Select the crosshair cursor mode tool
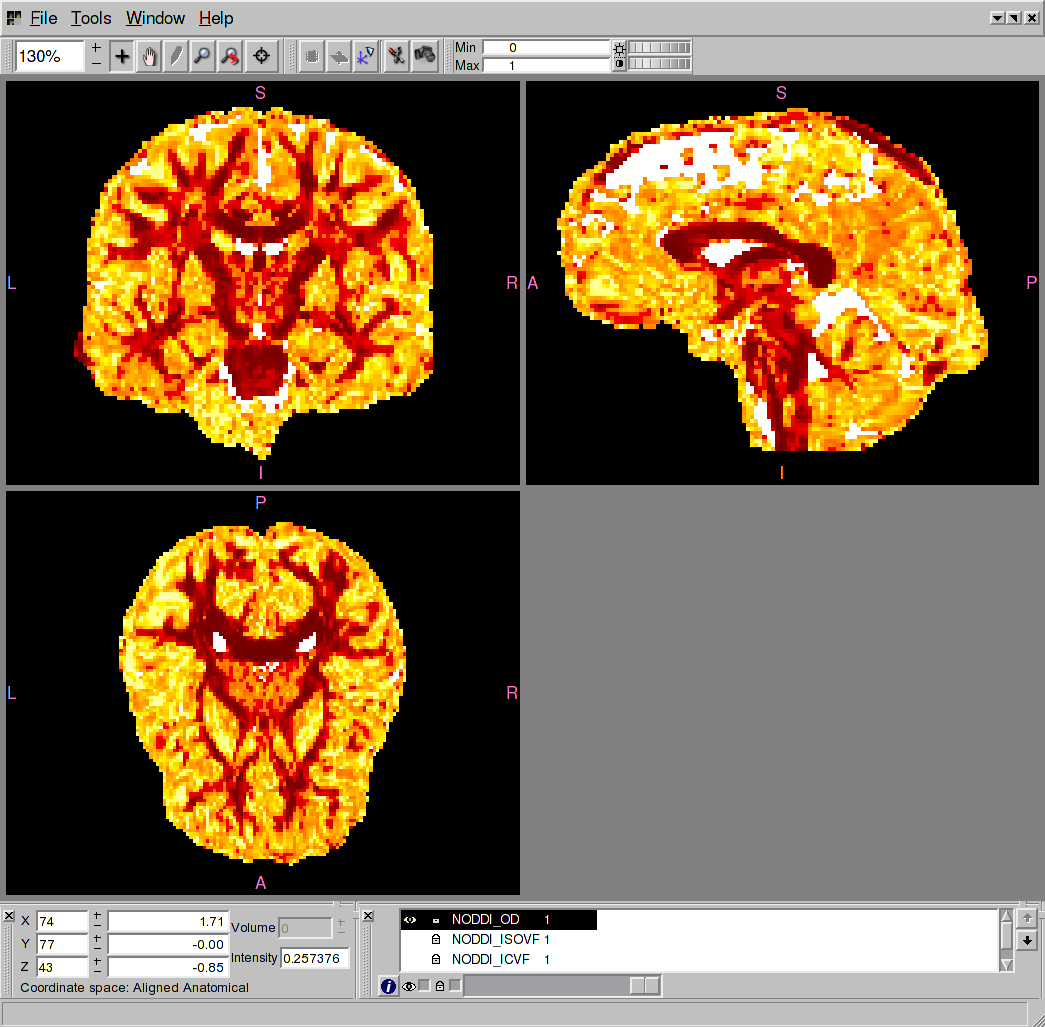The width and height of the screenshot is (1045, 1027). (122, 57)
